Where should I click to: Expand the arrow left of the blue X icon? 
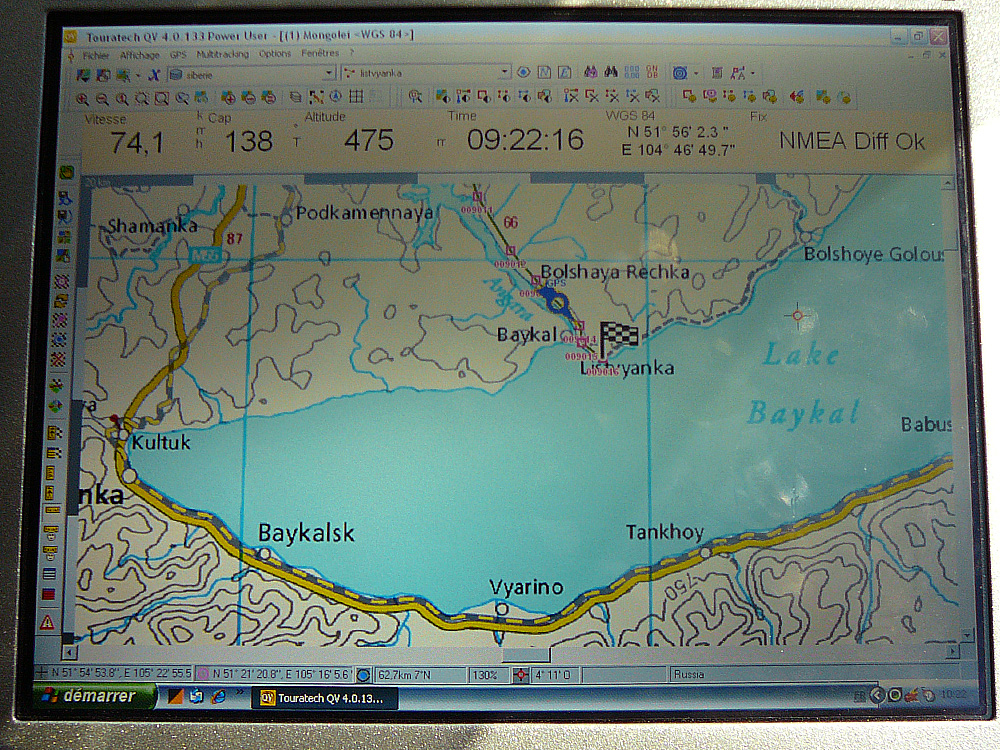tap(138, 76)
